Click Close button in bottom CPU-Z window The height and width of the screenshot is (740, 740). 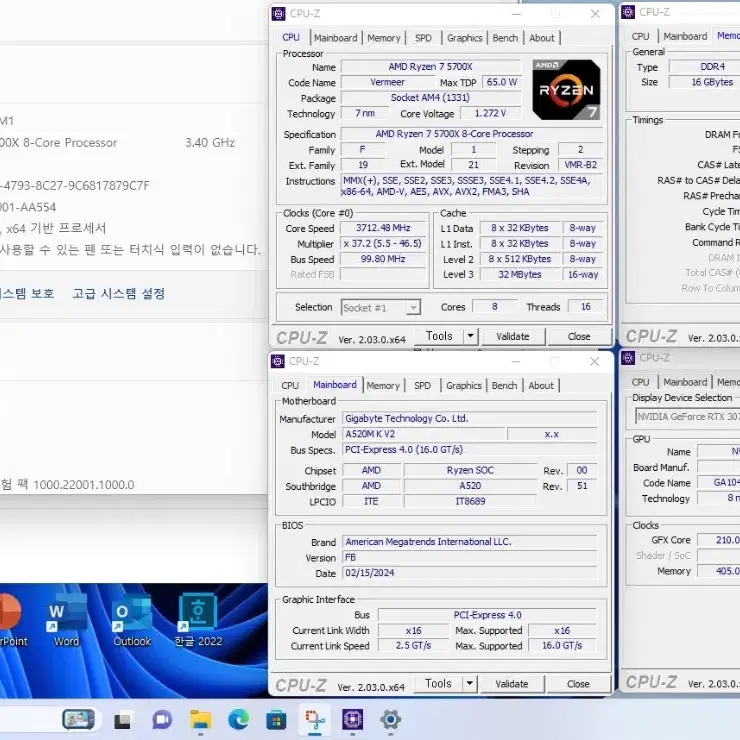pyautogui.click(x=578, y=684)
